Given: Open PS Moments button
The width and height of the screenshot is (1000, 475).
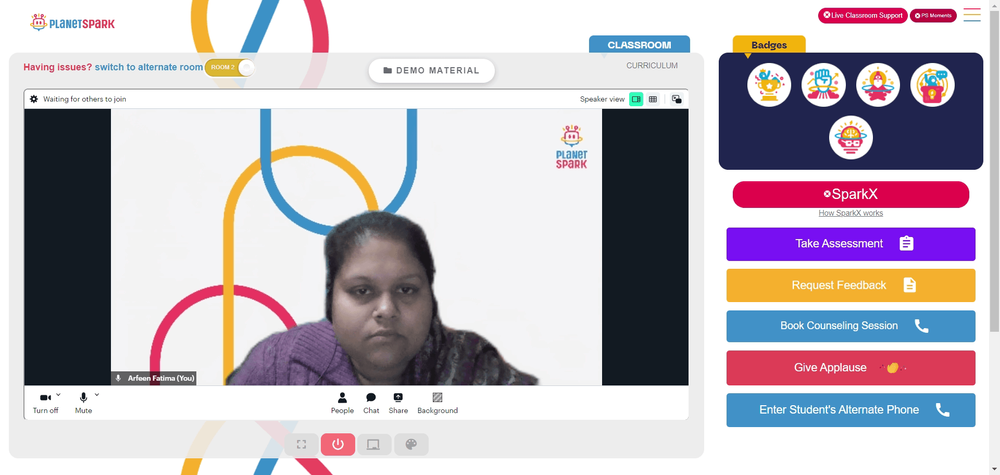Looking at the screenshot, I should pos(933,15).
